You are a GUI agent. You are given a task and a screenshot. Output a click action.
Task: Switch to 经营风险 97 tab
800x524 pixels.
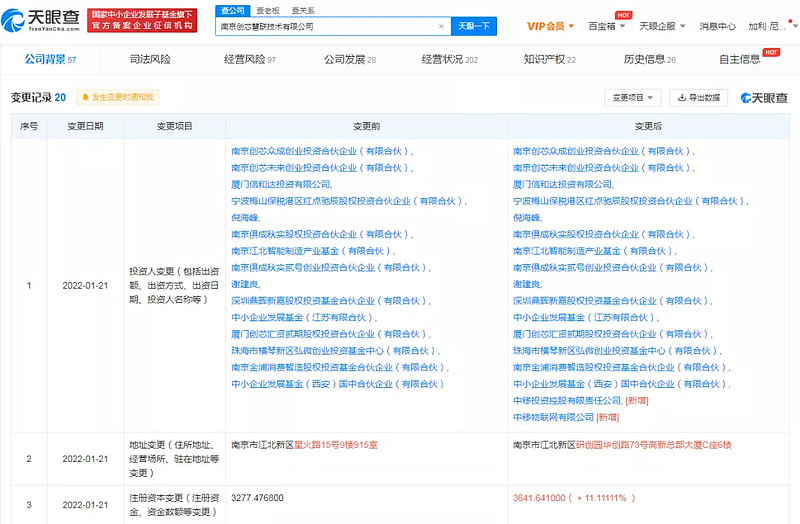pyautogui.click(x=250, y=59)
